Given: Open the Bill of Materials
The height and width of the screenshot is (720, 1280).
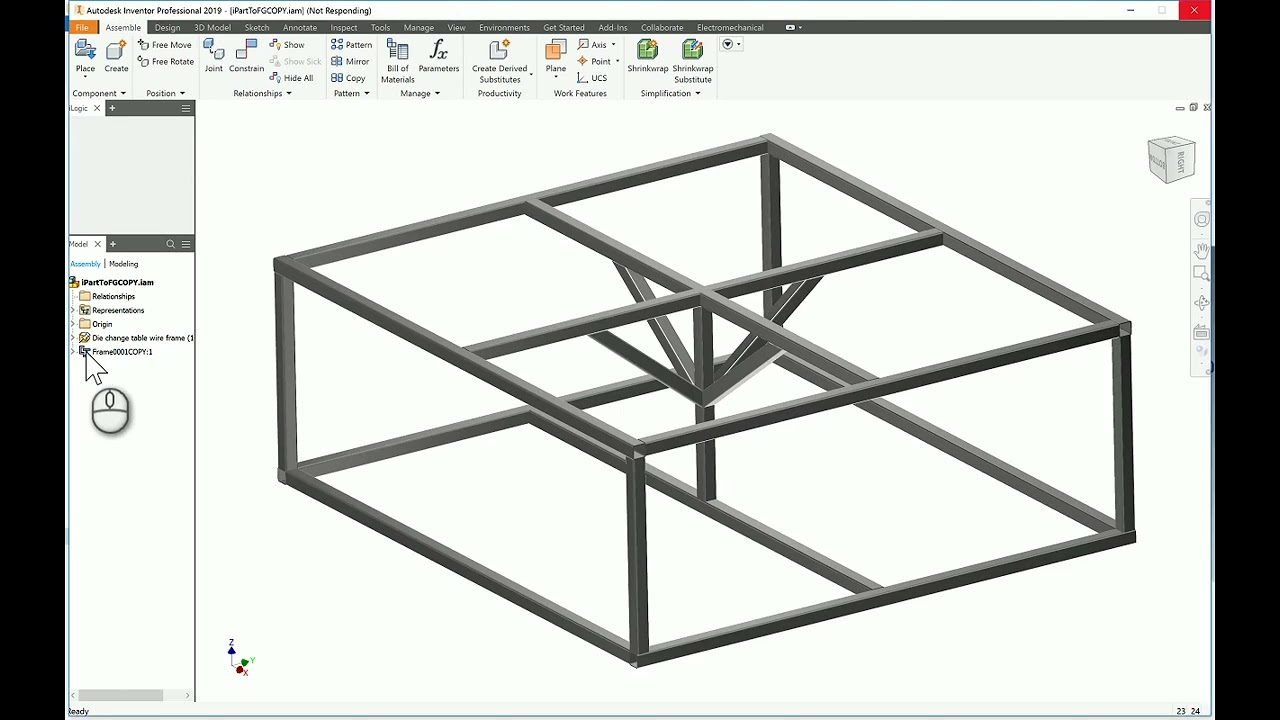Looking at the screenshot, I should pos(397,61).
